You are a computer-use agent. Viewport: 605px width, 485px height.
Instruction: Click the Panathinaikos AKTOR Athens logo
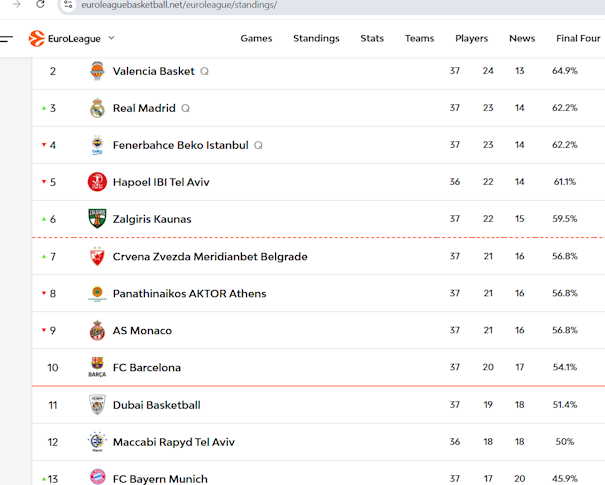coord(97,293)
